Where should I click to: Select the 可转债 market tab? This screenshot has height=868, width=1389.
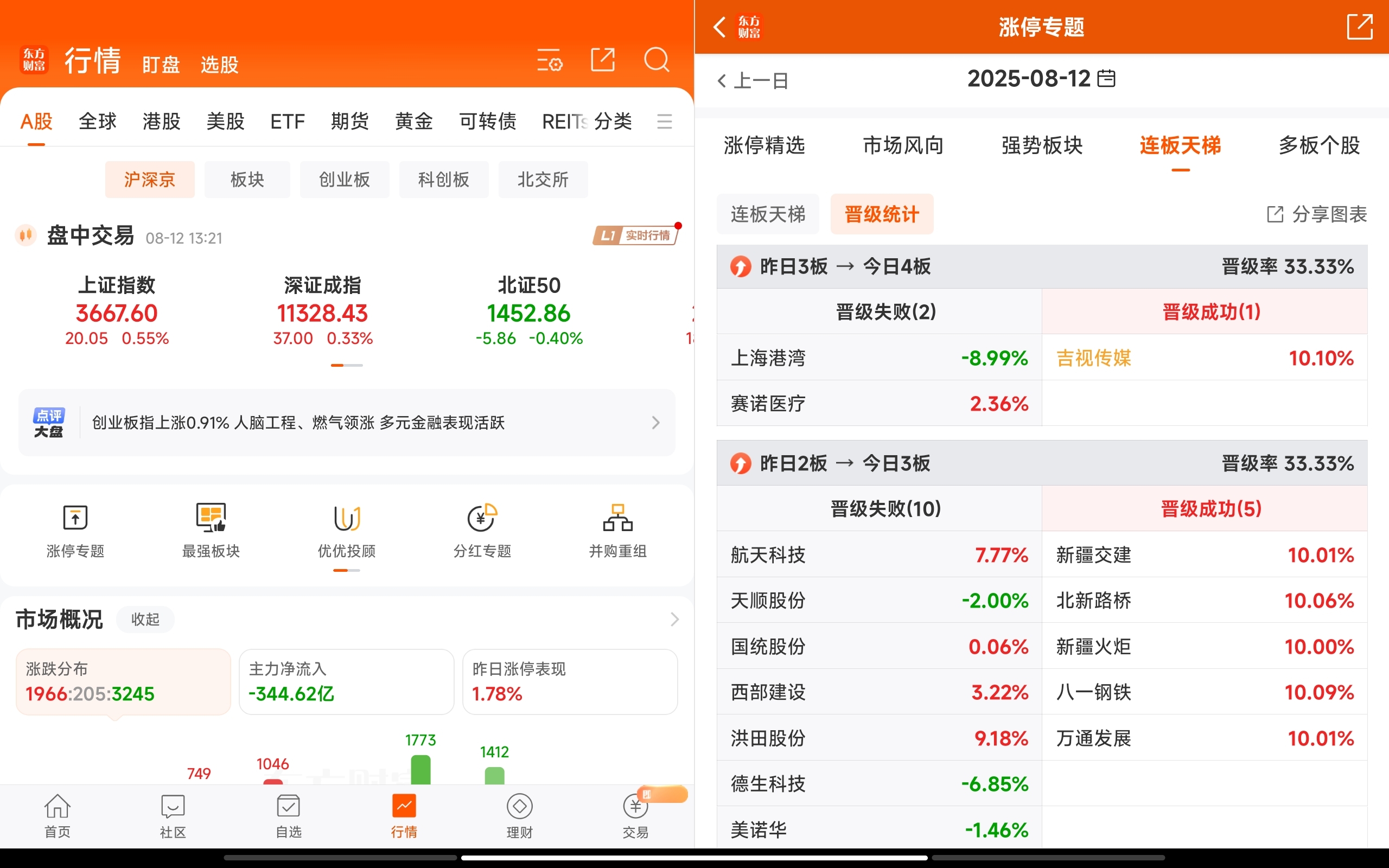(488, 122)
